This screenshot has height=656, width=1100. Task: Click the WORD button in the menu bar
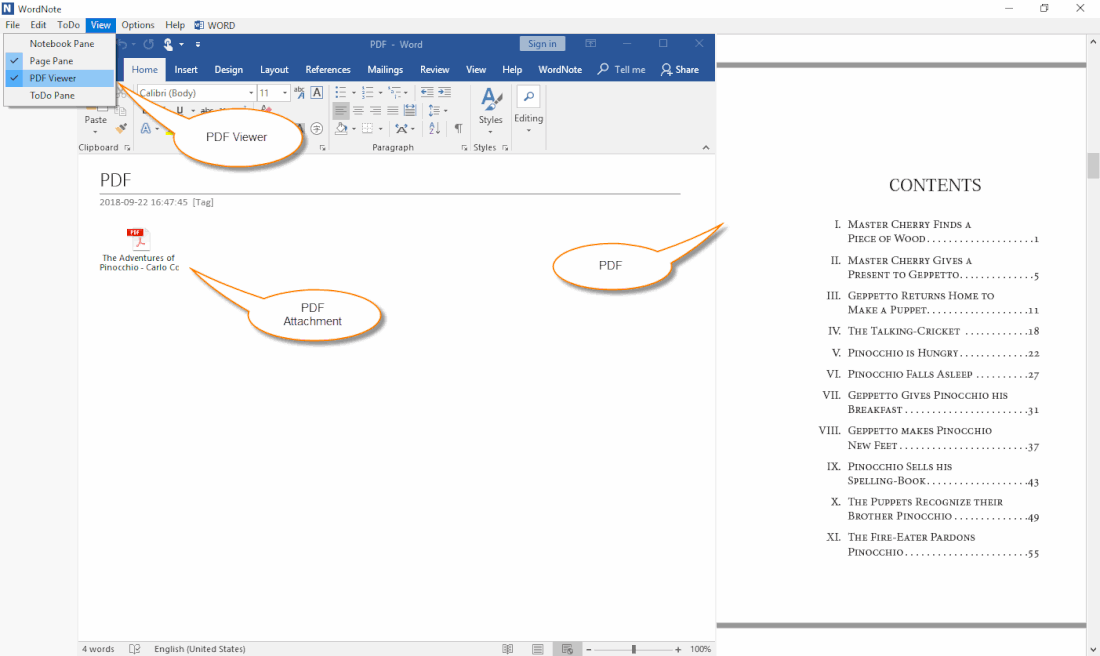click(x=215, y=25)
